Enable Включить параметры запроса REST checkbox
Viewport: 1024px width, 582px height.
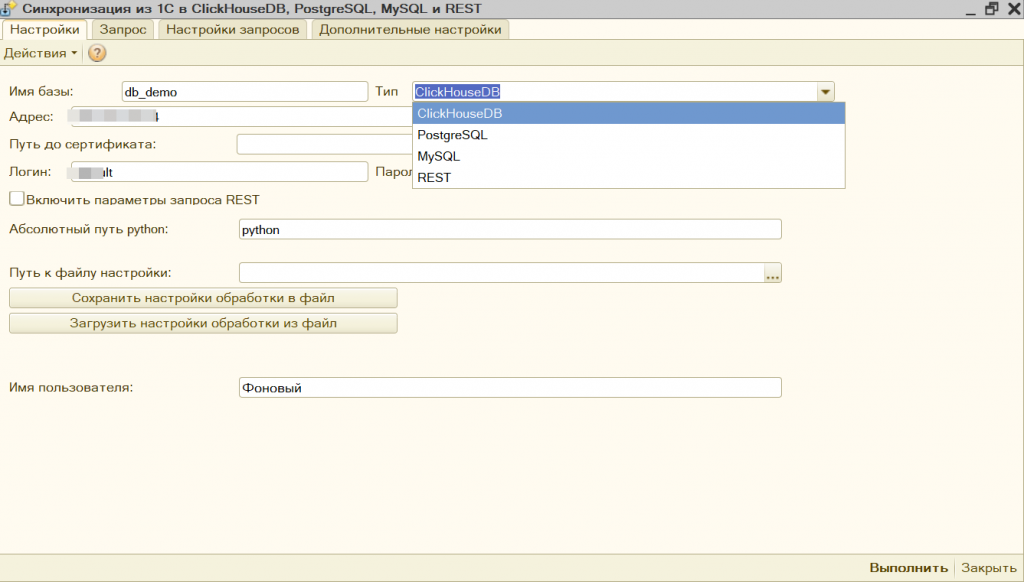click(x=17, y=199)
